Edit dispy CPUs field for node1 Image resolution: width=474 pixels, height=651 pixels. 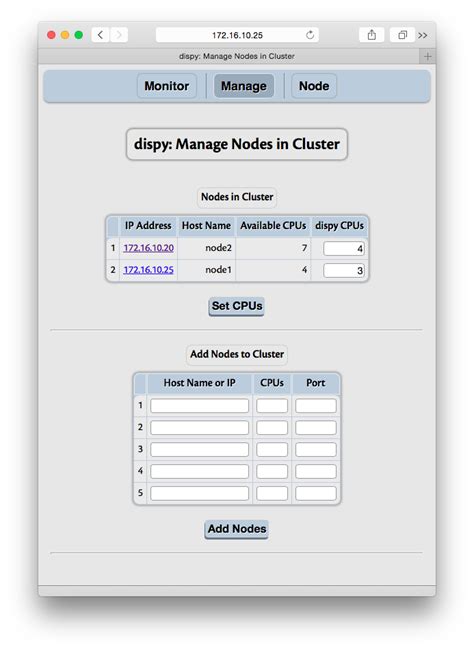pyautogui.click(x=344, y=270)
